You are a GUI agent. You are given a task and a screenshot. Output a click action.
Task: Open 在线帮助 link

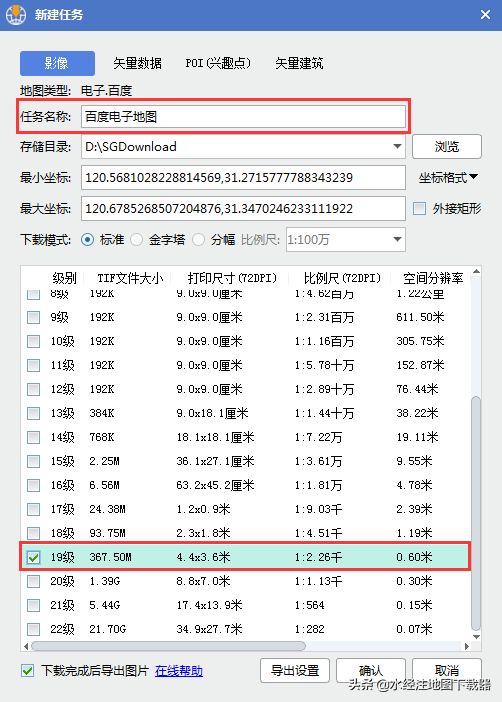click(x=179, y=671)
